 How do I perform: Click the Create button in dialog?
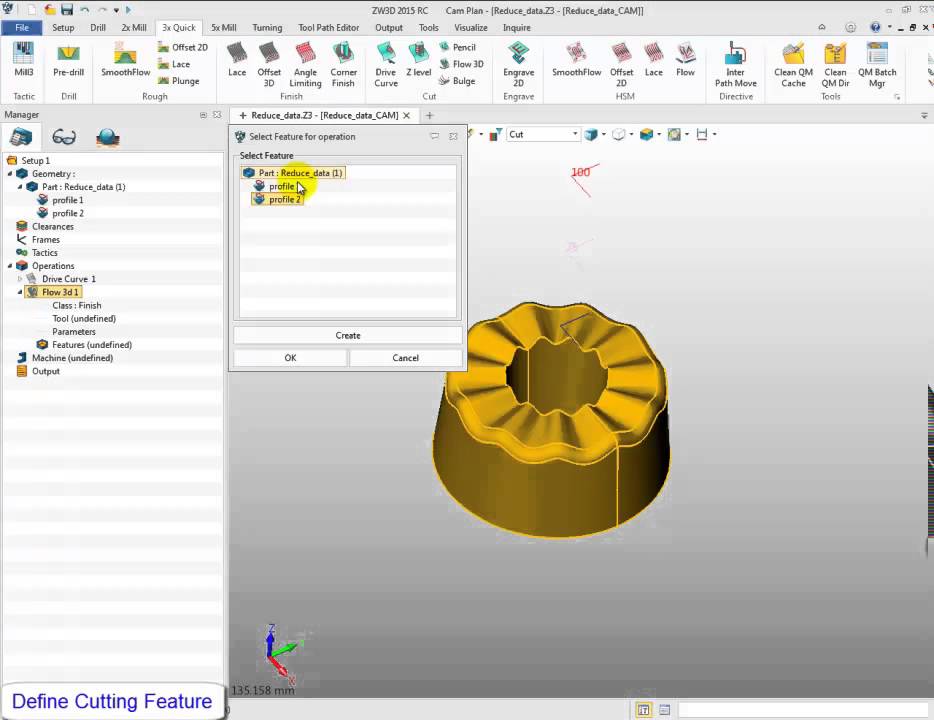(348, 335)
